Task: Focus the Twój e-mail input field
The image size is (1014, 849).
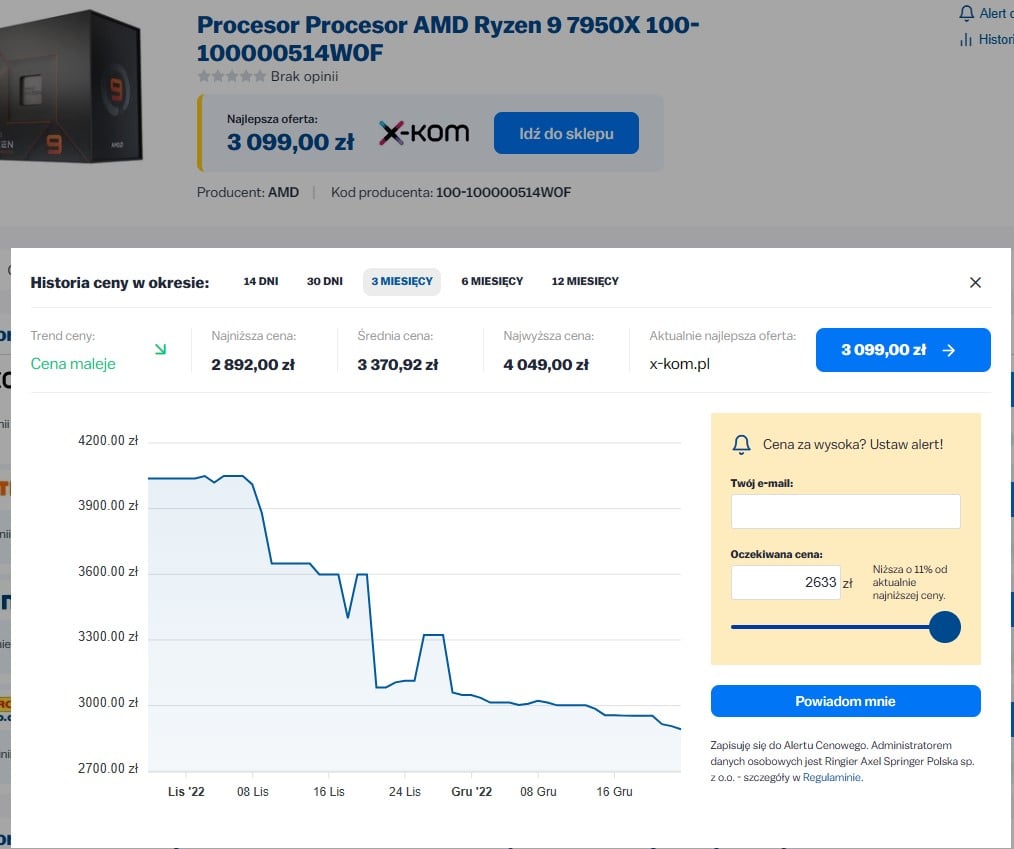Action: click(845, 511)
